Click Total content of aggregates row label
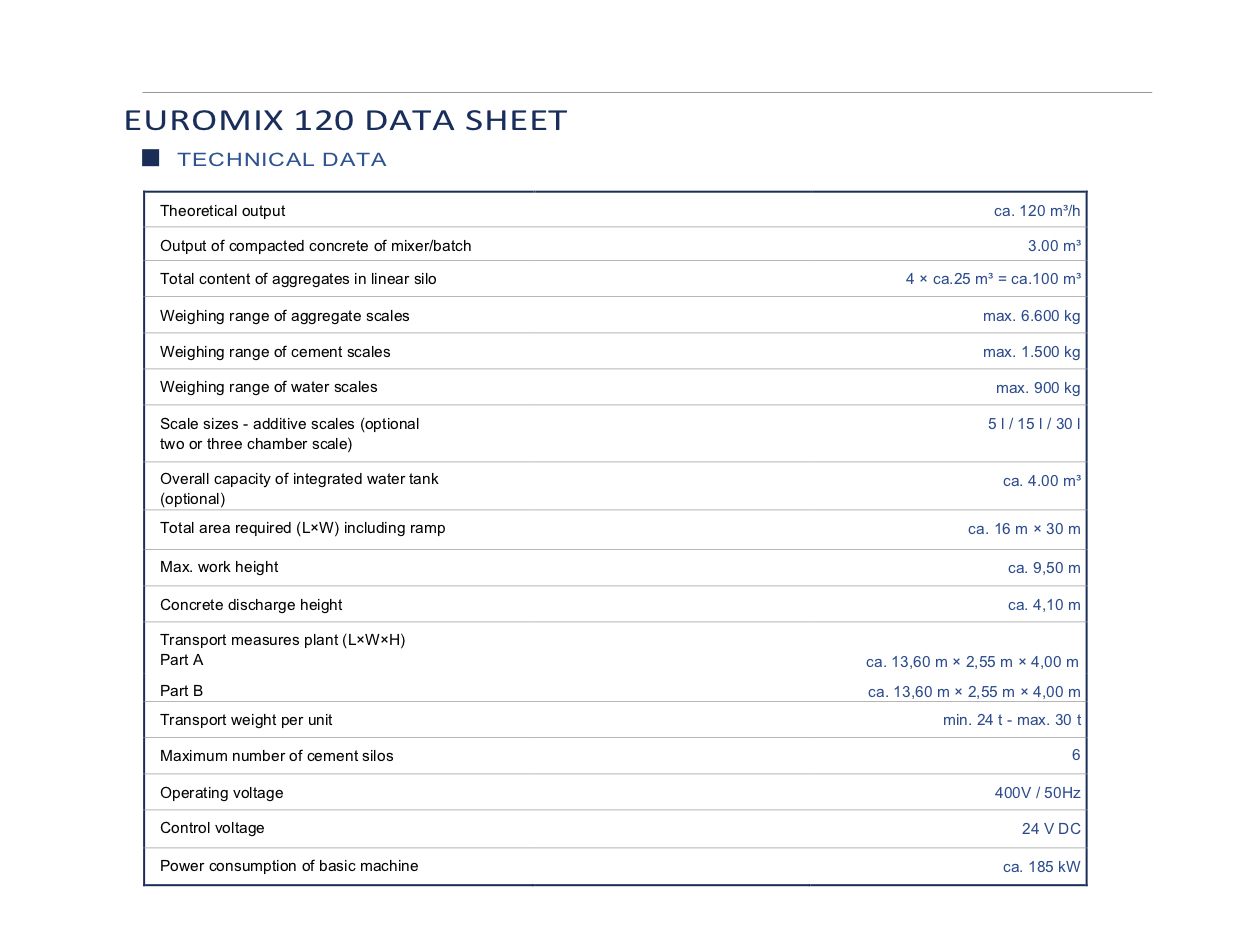1240x950 pixels. [x=298, y=279]
